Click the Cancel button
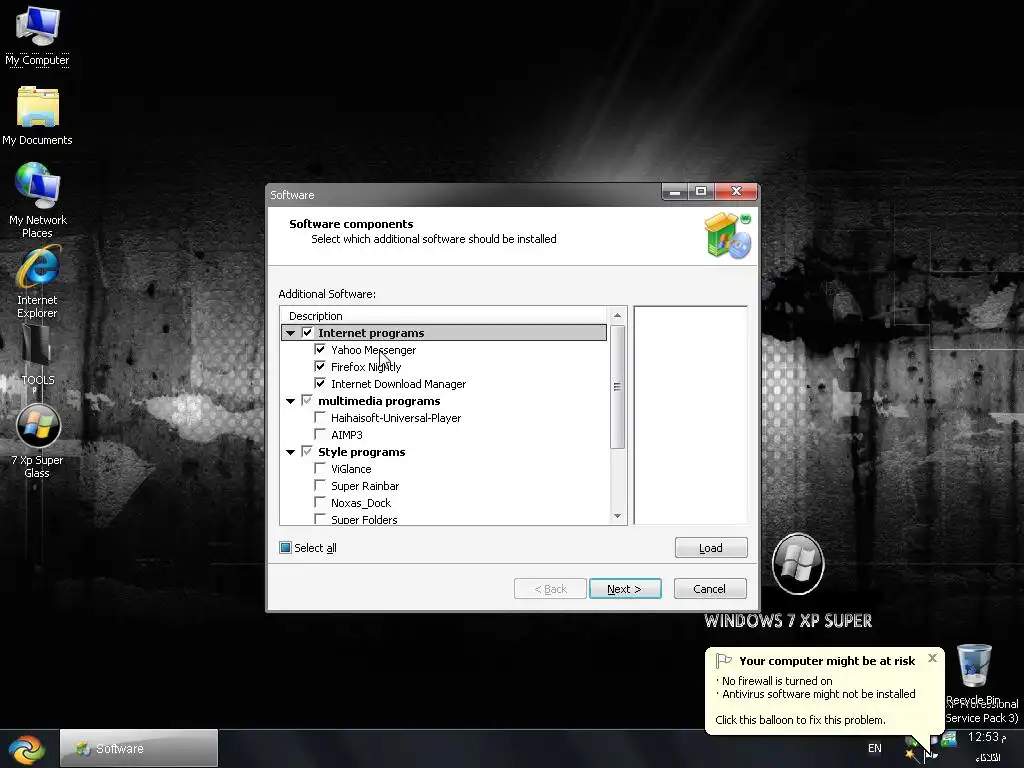This screenshot has height=768, width=1024. [710, 588]
